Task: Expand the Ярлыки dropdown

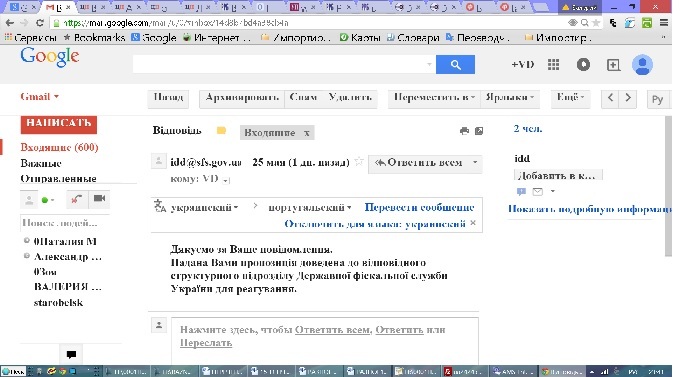Action: pyautogui.click(x=510, y=97)
